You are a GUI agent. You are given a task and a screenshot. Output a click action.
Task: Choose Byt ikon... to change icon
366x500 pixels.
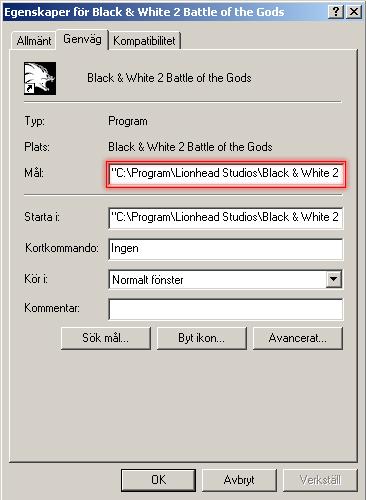coord(202,338)
